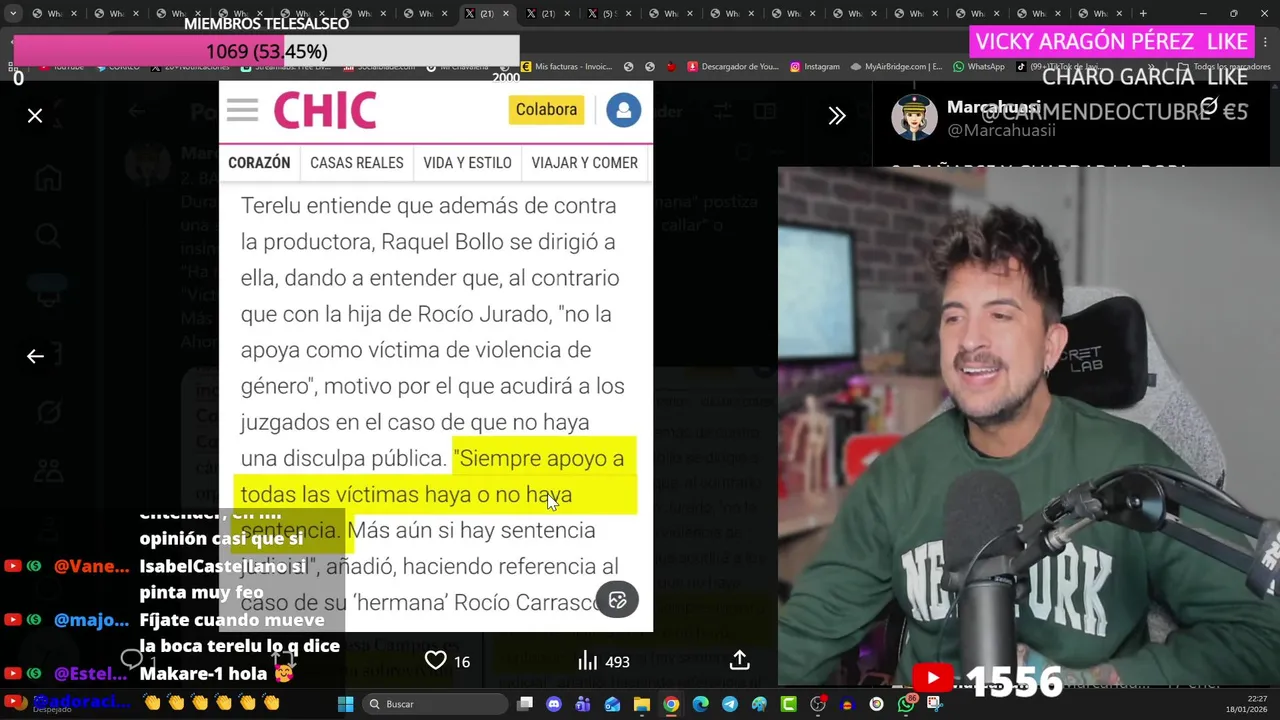Screen dimensions: 1280x720
Task: Click the CHIC logo
Action: (325, 110)
